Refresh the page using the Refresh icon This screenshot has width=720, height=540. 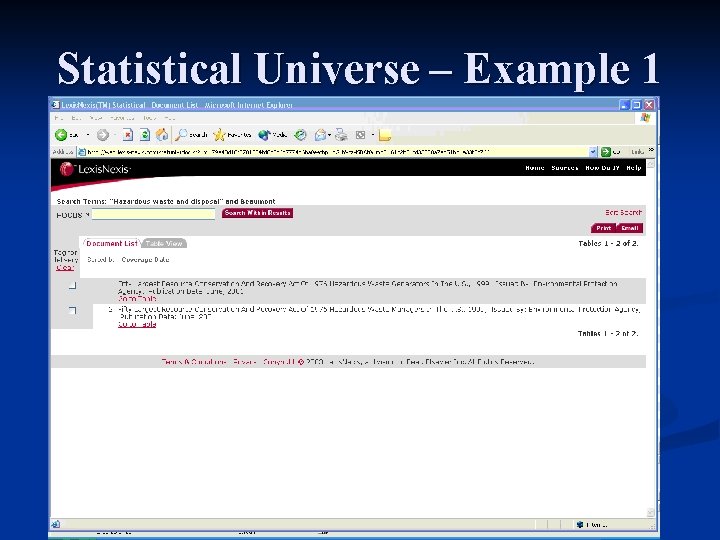pos(145,135)
